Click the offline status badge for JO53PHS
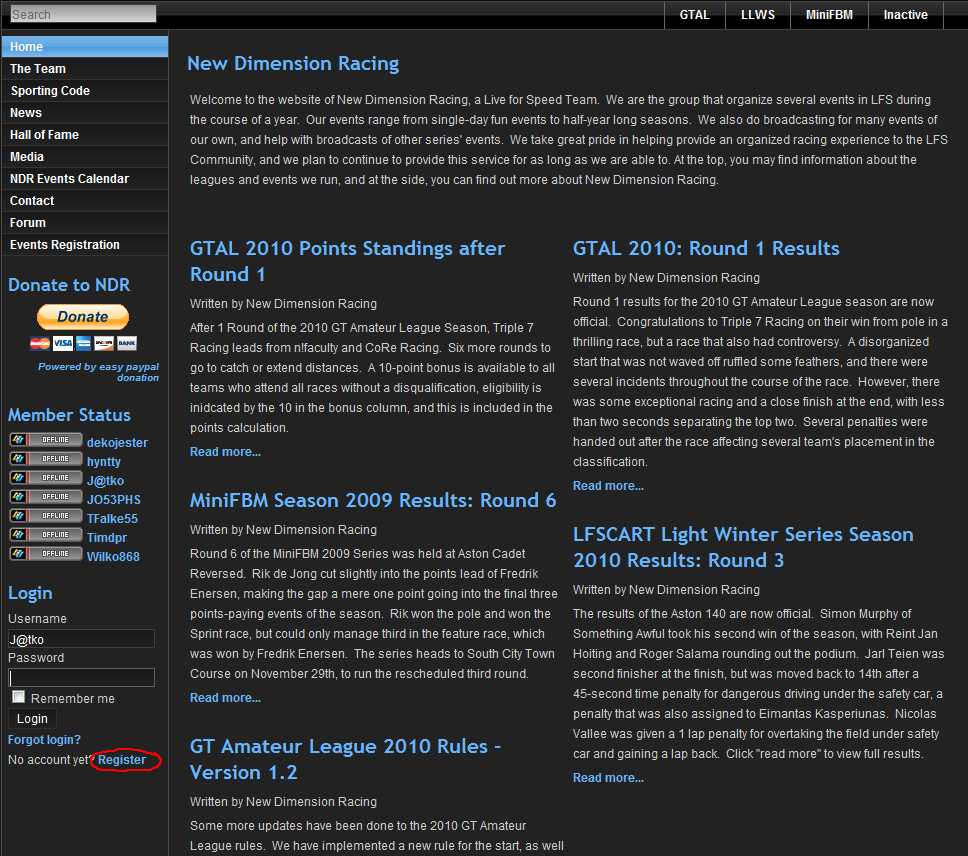The height and width of the screenshot is (856, 968). coord(46,497)
